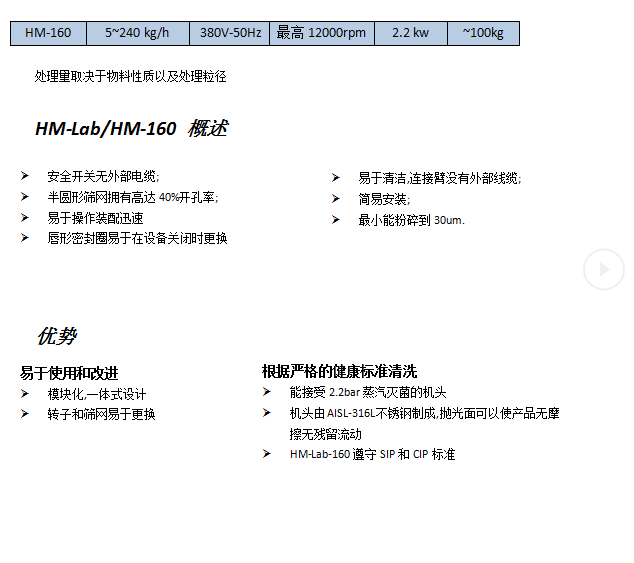634x563 pixels.
Task: Click the arrow bullet beside 简易安装
Action: tap(336, 198)
